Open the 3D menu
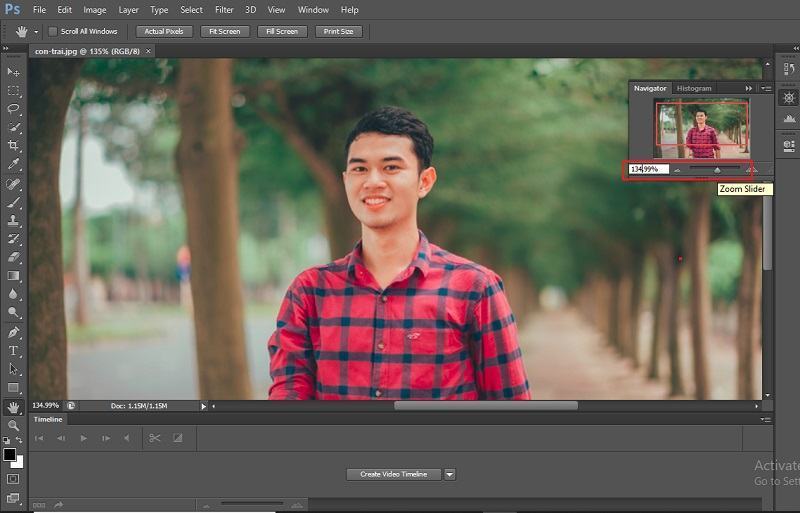The height and width of the screenshot is (513, 800). [x=251, y=10]
